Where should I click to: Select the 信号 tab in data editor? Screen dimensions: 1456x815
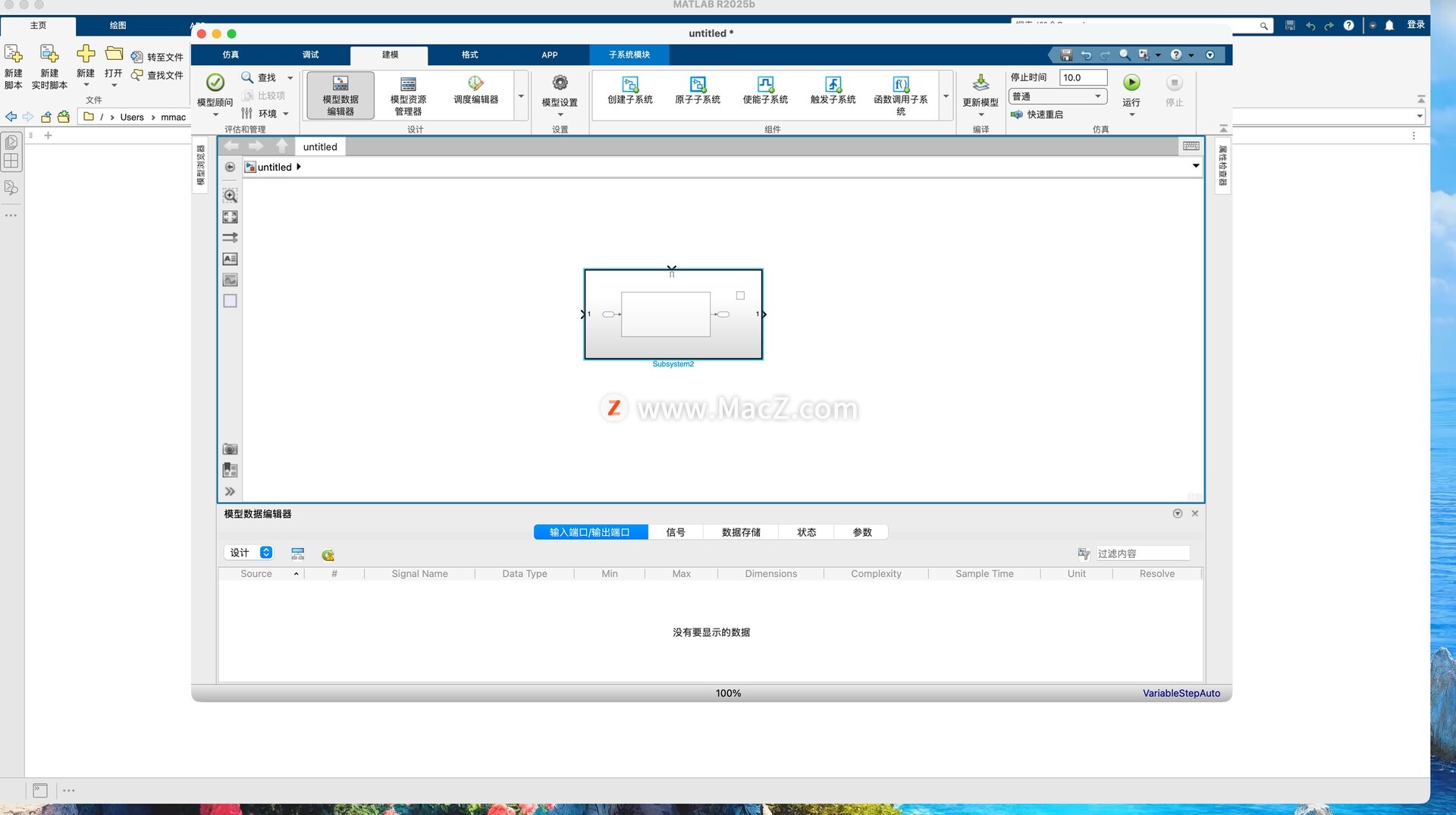click(675, 532)
